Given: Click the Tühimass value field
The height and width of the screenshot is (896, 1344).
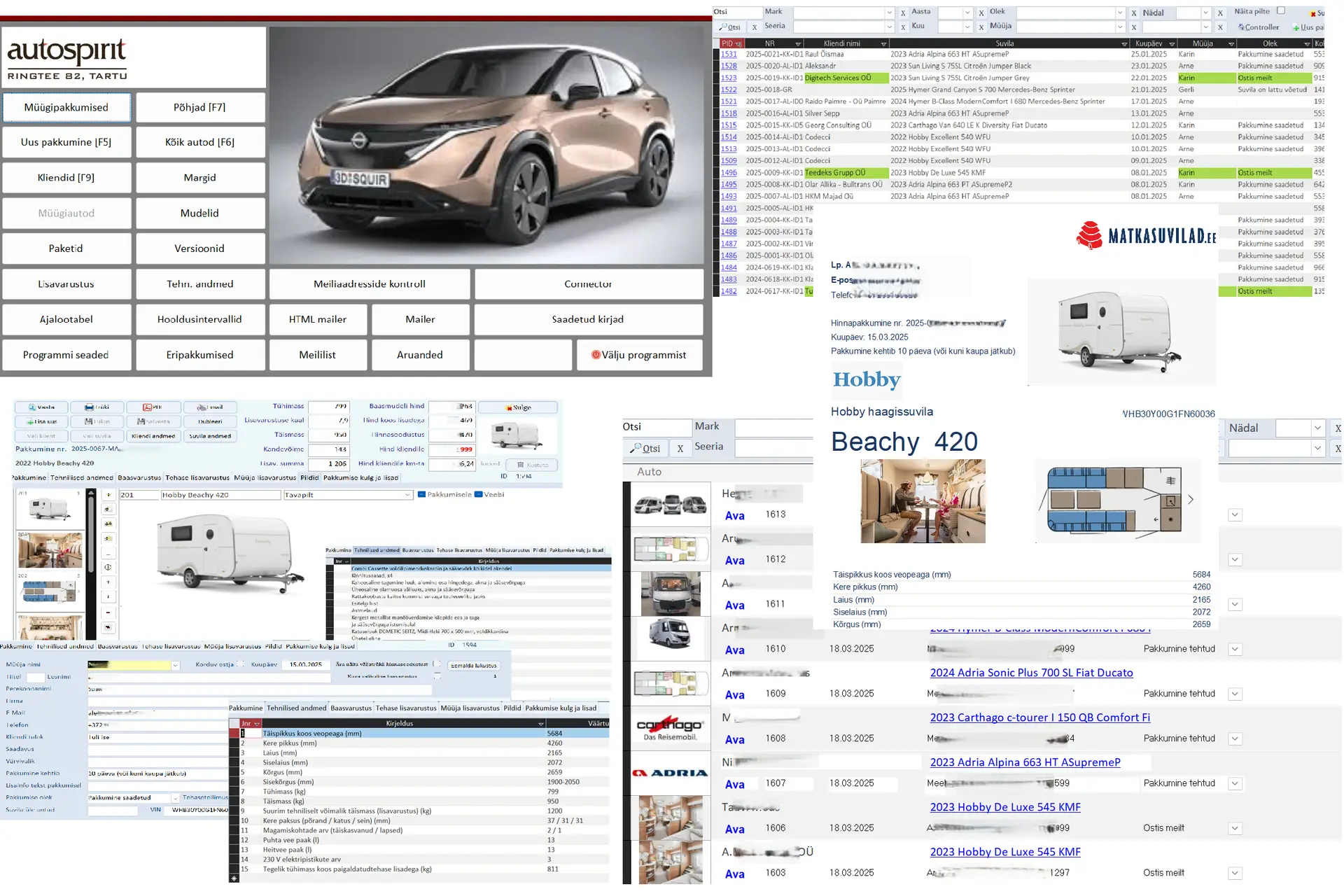Looking at the screenshot, I should click(x=328, y=406).
